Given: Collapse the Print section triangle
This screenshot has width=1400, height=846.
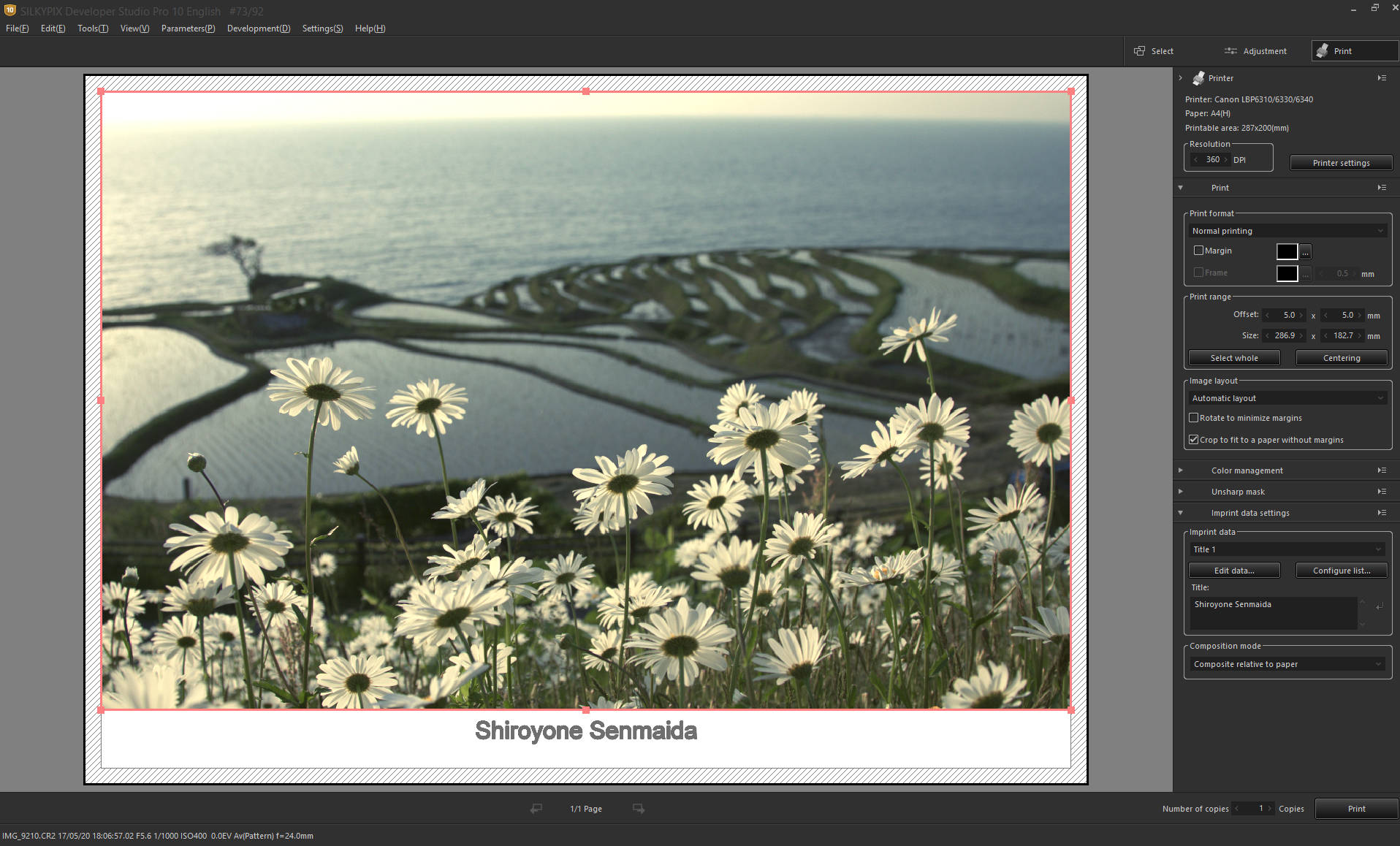Looking at the screenshot, I should 1180,188.
